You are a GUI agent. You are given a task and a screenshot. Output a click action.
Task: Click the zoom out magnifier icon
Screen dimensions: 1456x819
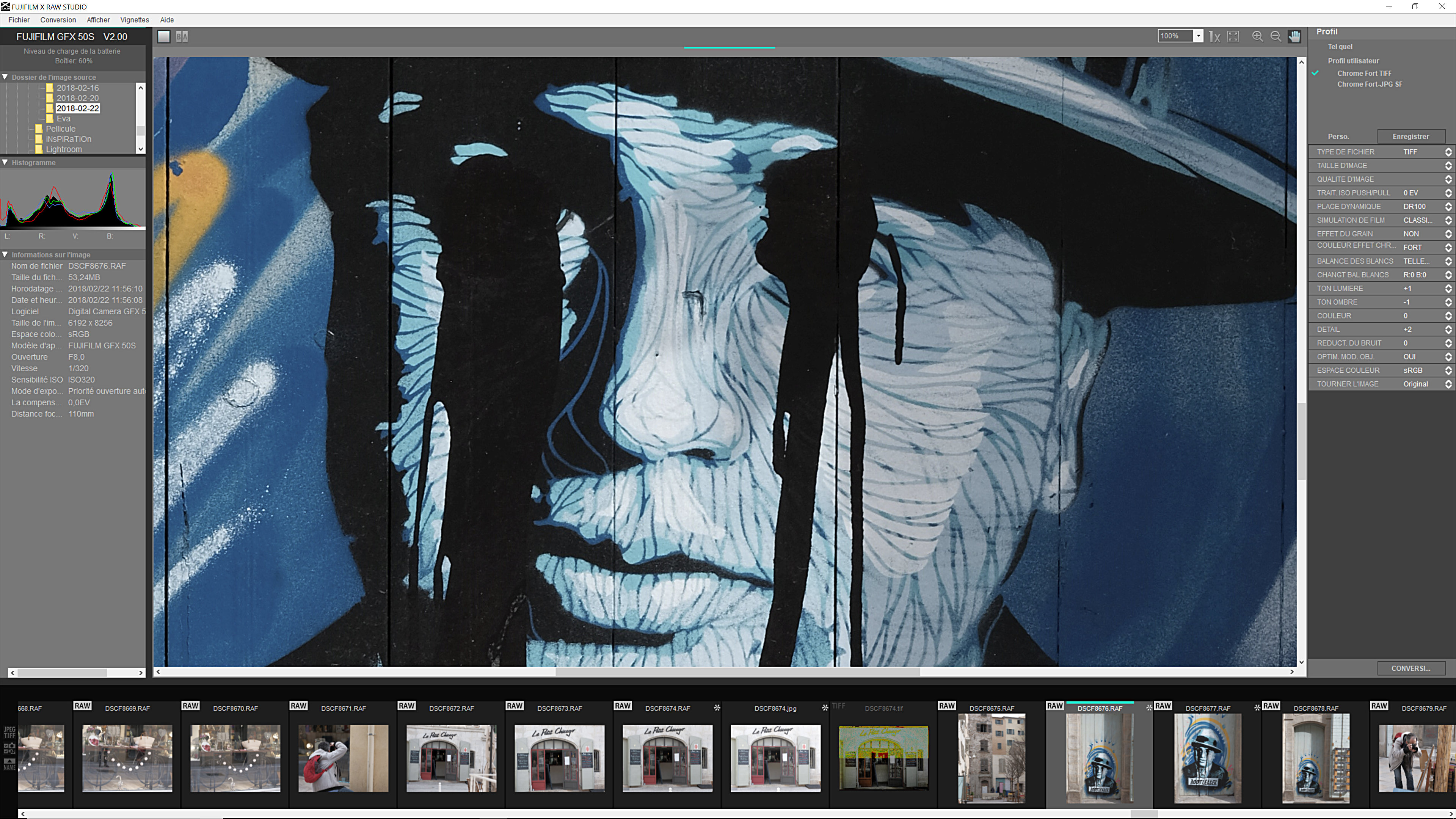[1276, 36]
